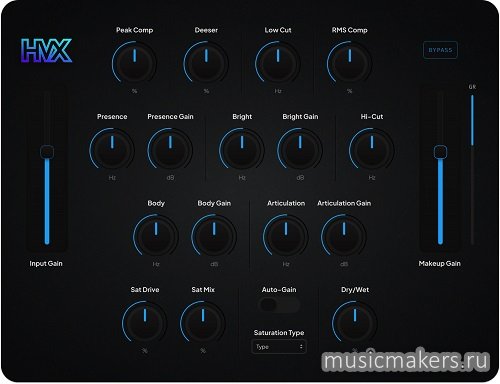Click the Input Gain fader handle
Image resolution: width=500 pixels, height=384 pixels.
click(47, 152)
